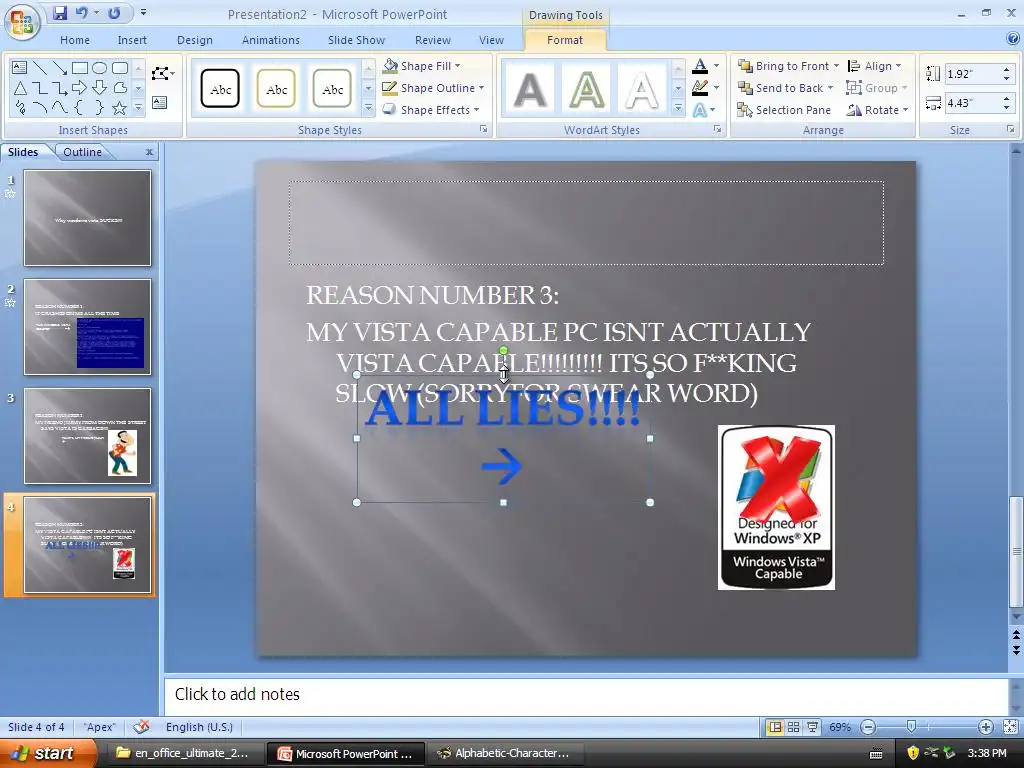Open Size and Position dialog launcher
Viewport: 1024px width, 768px height.
[1011, 129]
